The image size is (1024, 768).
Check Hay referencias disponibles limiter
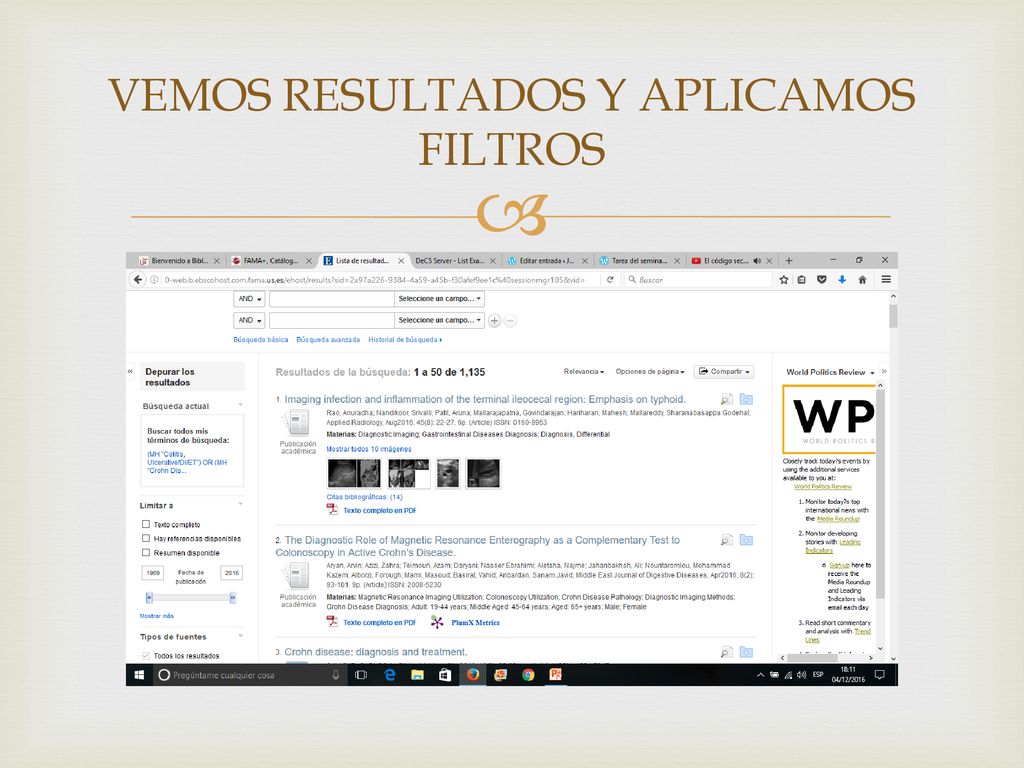(x=146, y=538)
